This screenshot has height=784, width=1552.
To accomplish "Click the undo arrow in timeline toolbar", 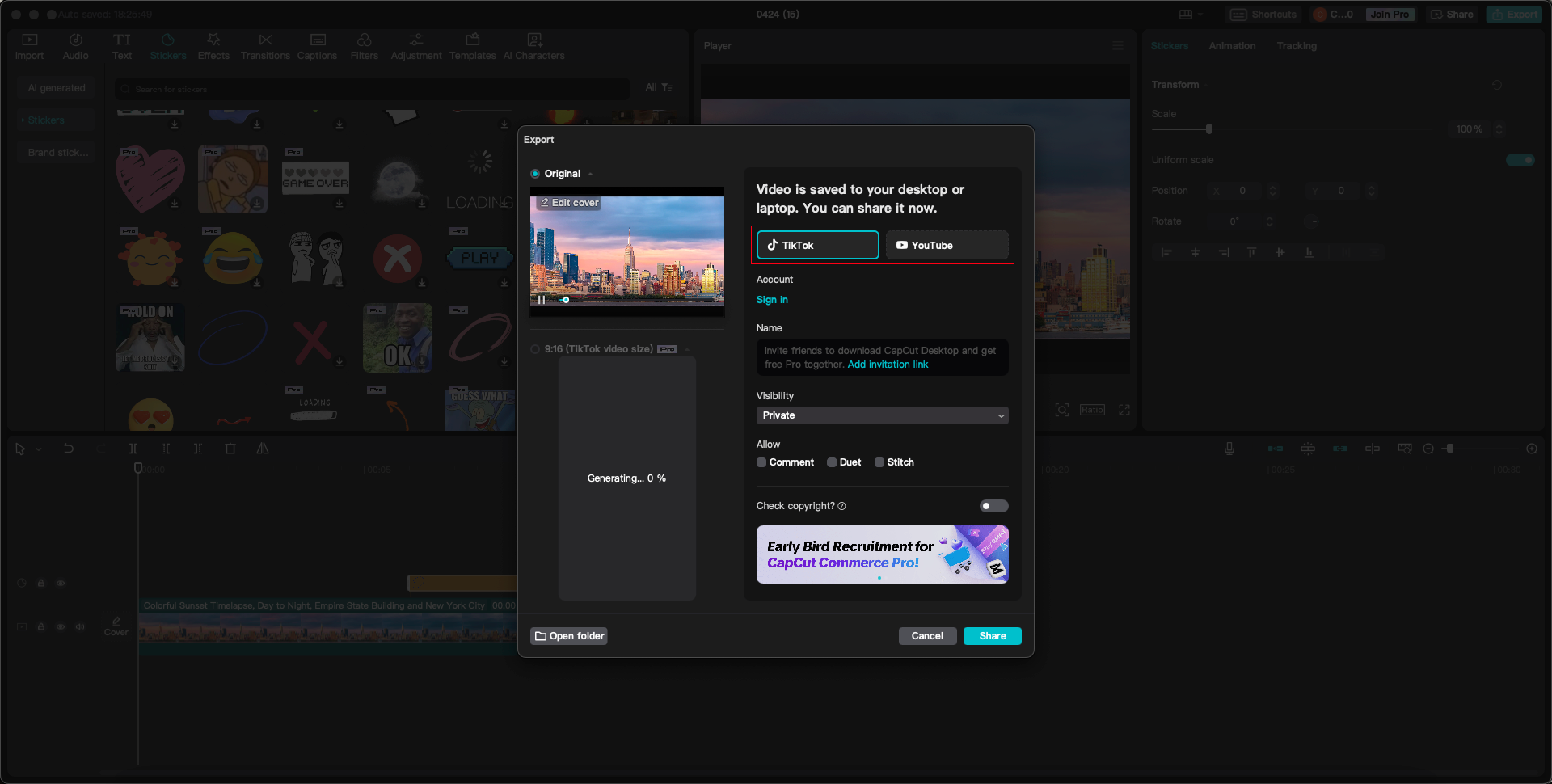I will click(69, 449).
